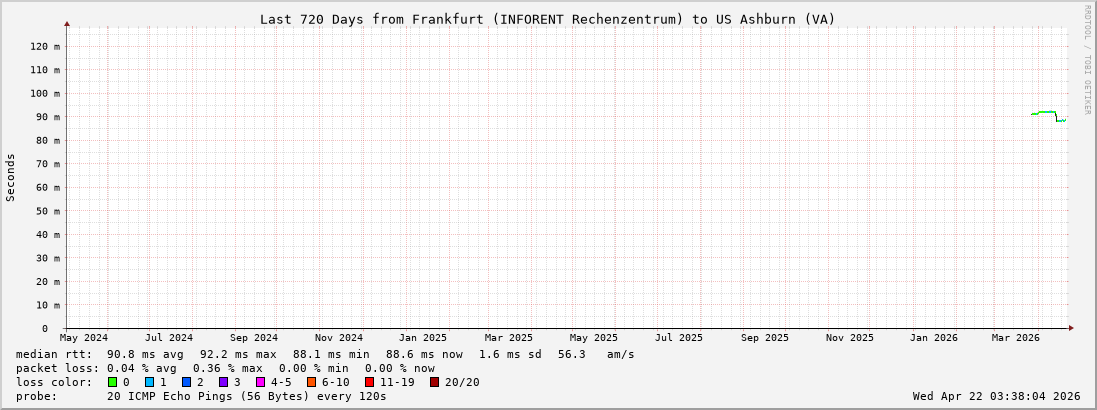The width and height of the screenshot is (1097, 410).
Task: Click the RRDTOOL / TOBI OETIKER watermark
Action: pos(1087,60)
